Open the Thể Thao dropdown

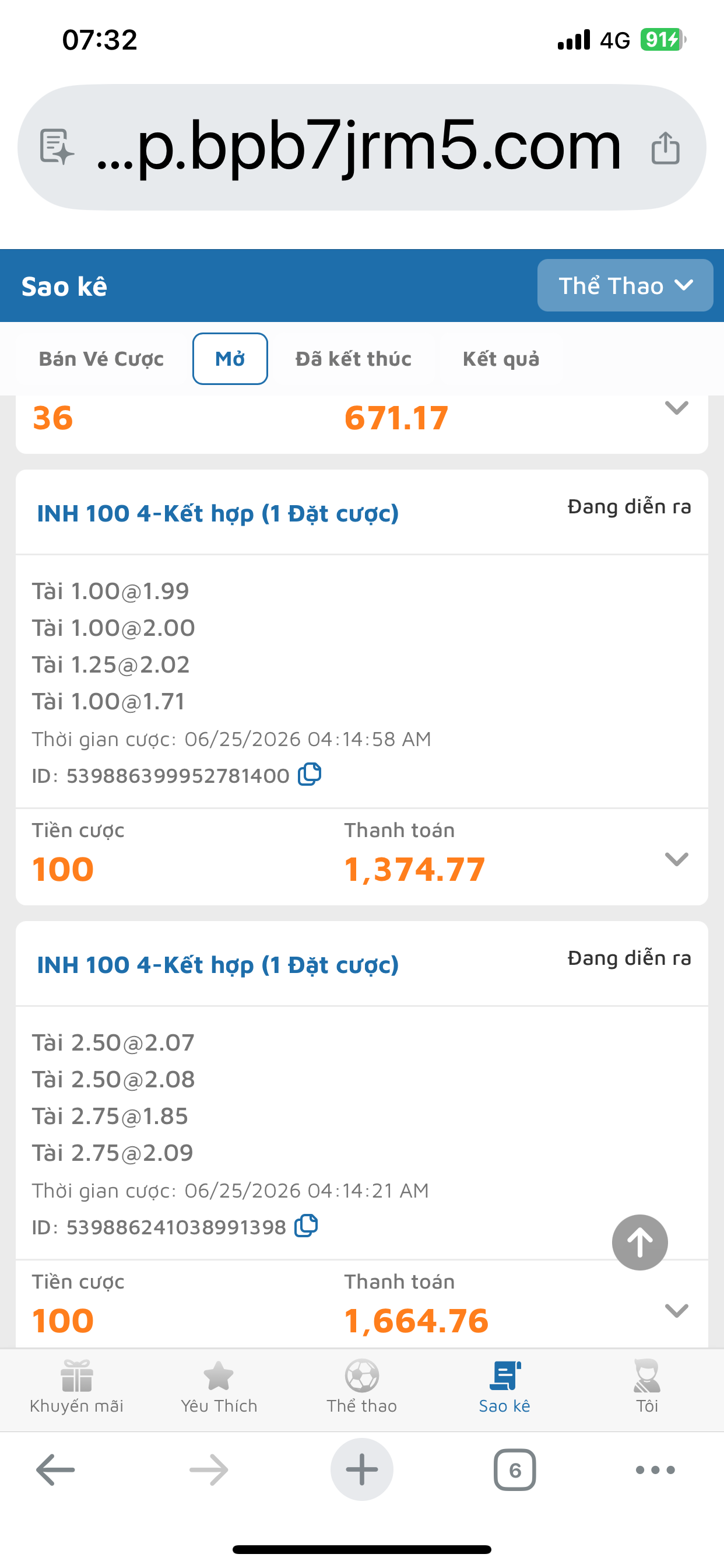click(625, 285)
